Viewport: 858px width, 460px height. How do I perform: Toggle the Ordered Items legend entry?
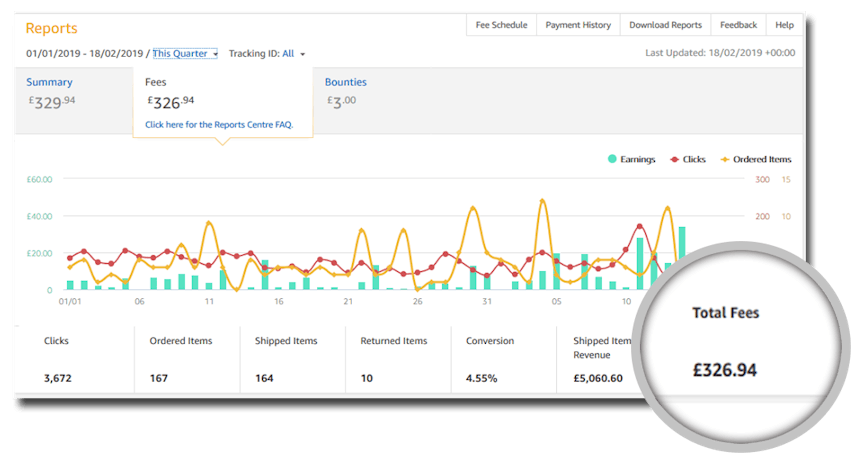click(x=725, y=159)
